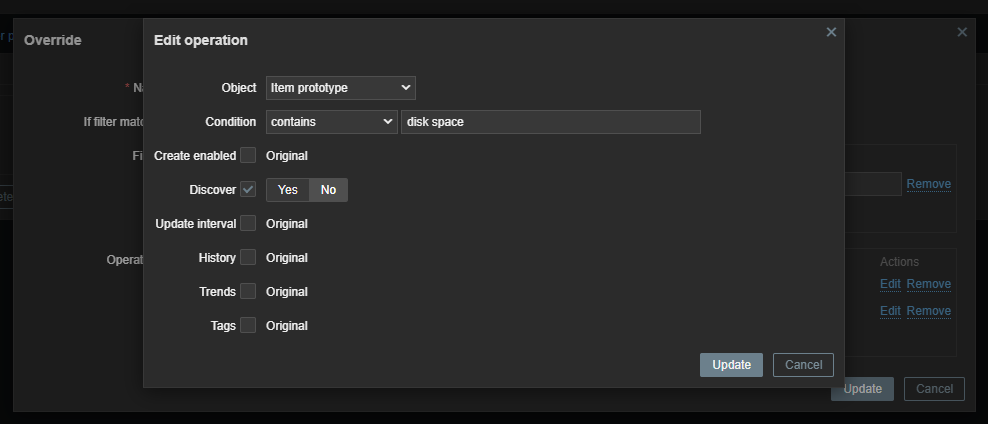The height and width of the screenshot is (424, 988).
Task: Expand the Condition operator dropdown showing contains
Action: pos(332,122)
